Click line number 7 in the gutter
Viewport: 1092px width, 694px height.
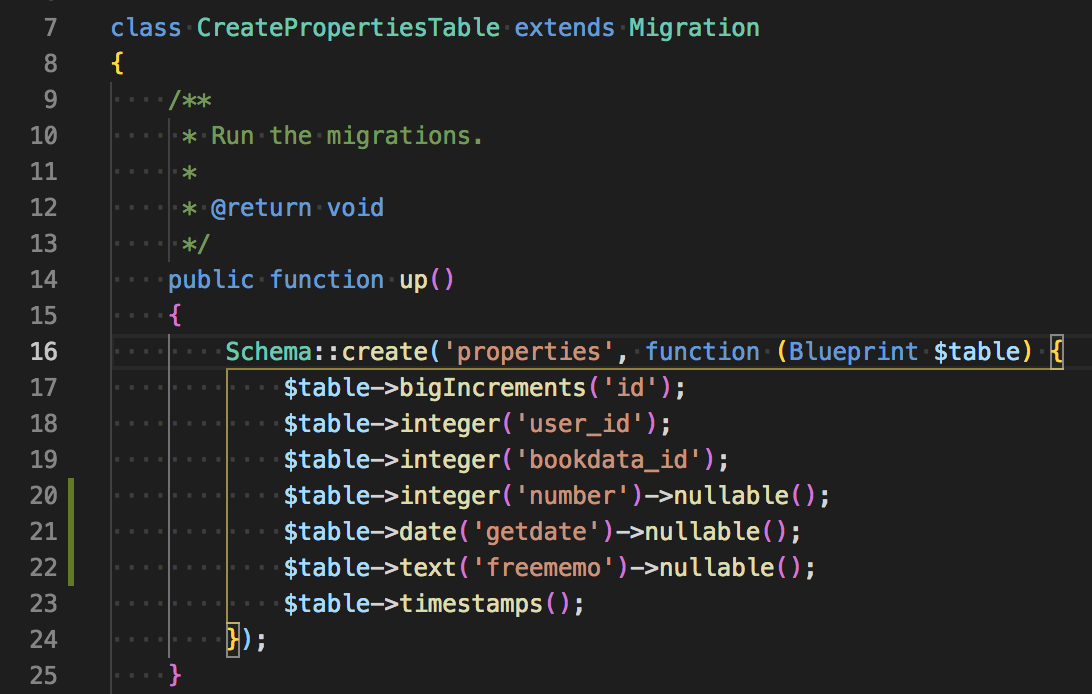[x=50, y=28]
